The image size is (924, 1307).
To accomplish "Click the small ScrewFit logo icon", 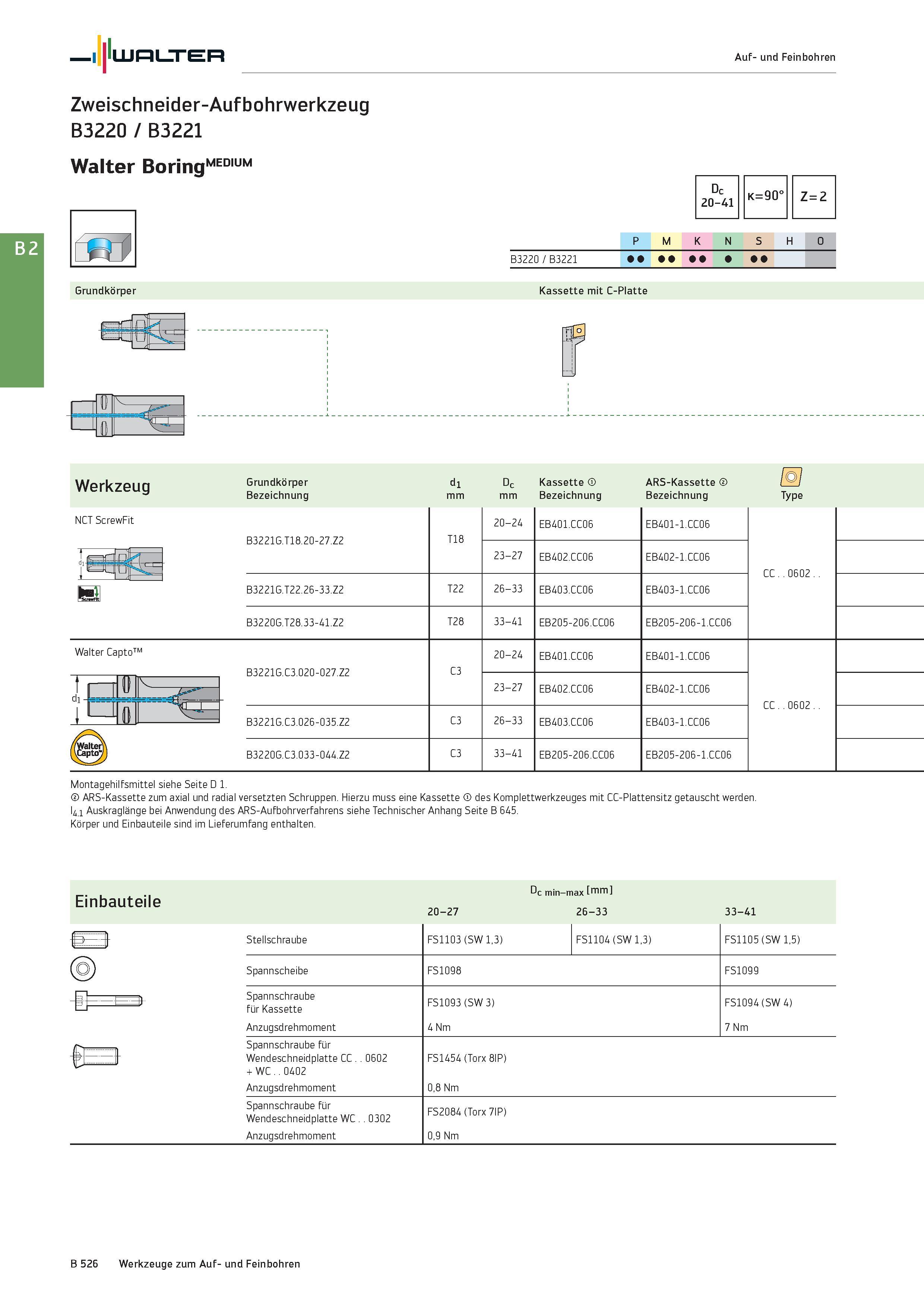I will 89,594.
